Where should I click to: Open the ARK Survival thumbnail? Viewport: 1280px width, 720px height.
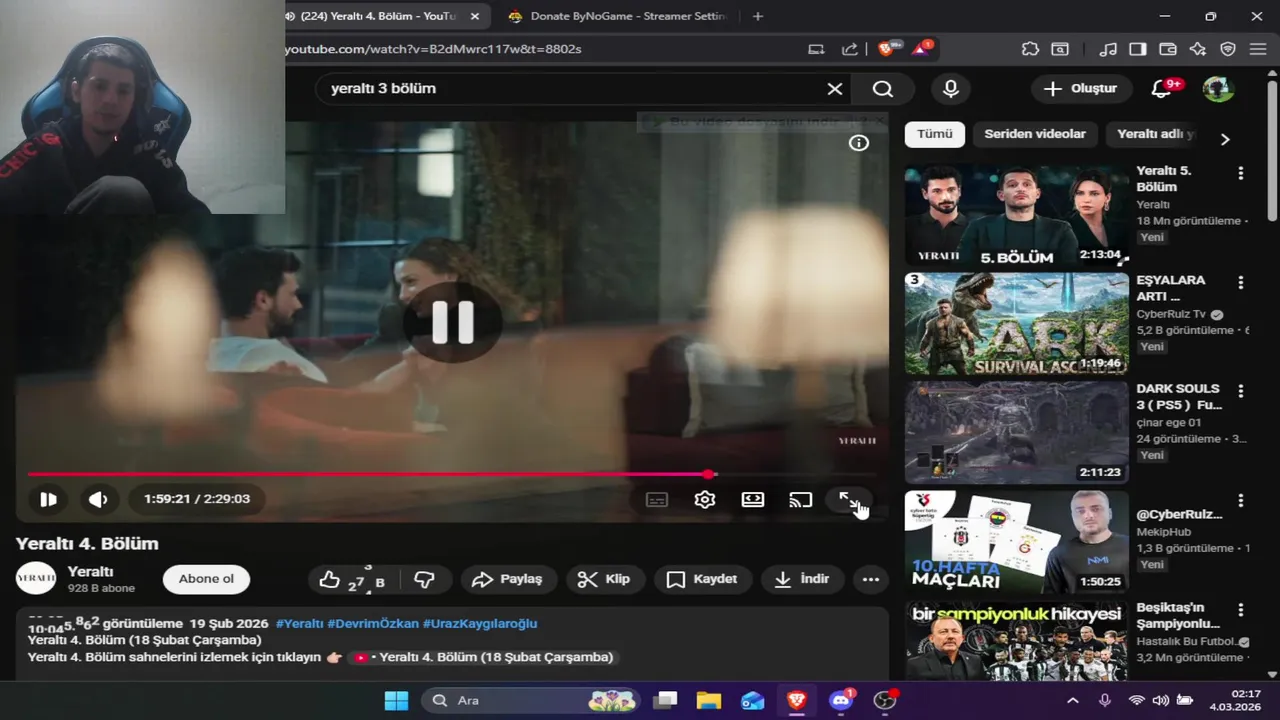[1017, 324]
